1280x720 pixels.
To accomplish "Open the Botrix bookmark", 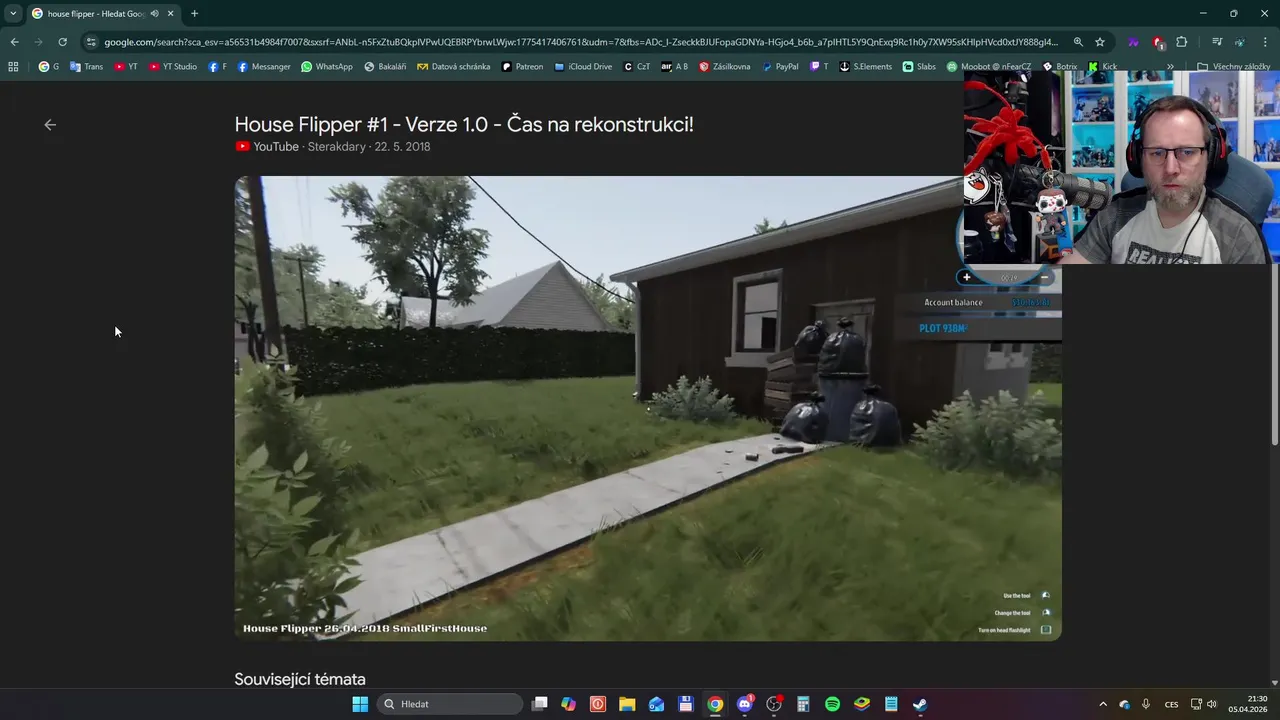I will click(x=1060, y=67).
